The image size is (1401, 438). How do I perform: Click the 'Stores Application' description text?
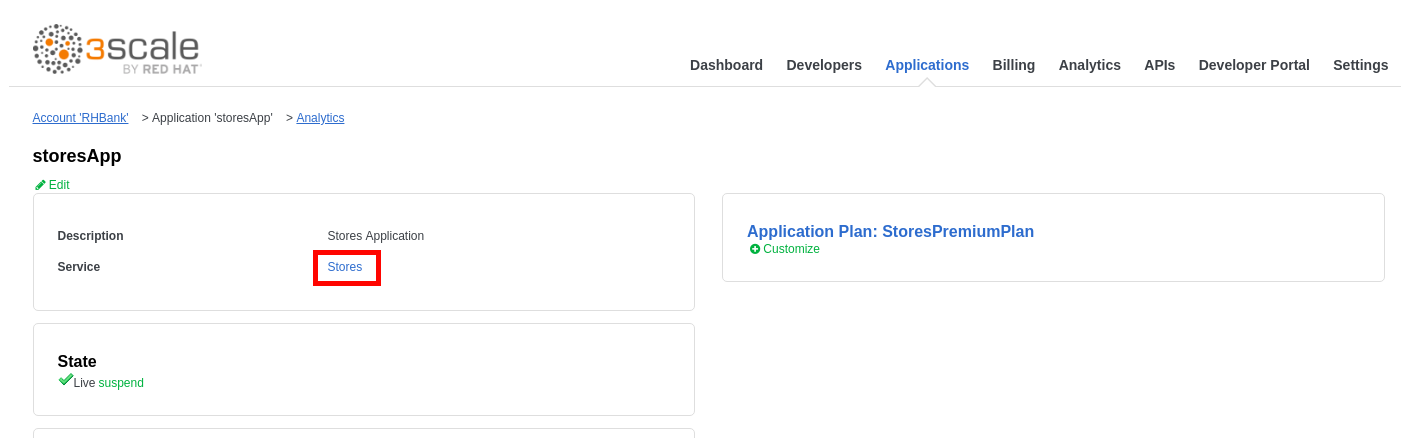click(375, 236)
